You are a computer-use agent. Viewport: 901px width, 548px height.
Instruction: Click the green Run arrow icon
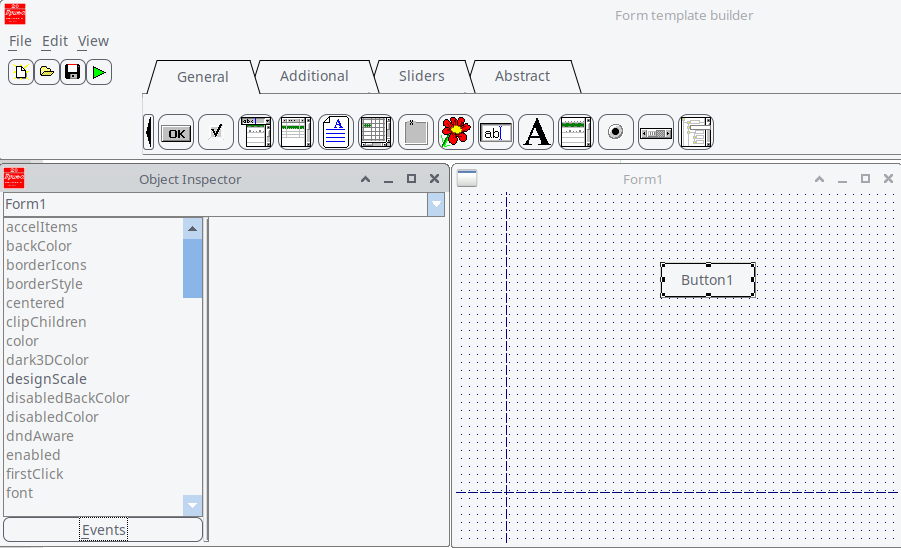(99, 72)
